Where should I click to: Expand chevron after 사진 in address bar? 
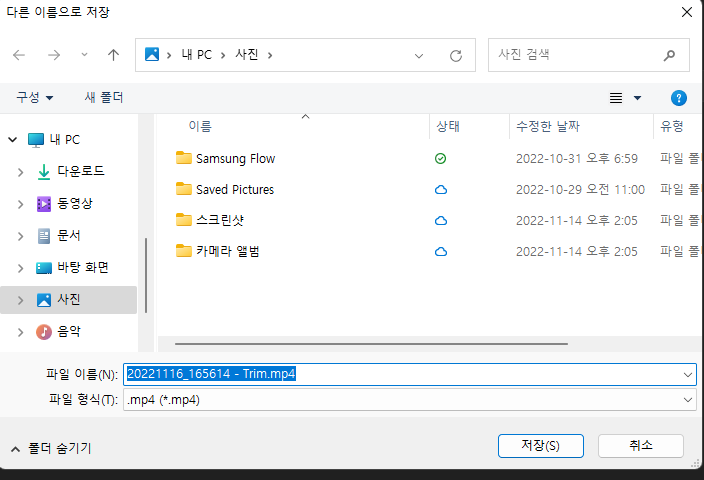point(270,55)
